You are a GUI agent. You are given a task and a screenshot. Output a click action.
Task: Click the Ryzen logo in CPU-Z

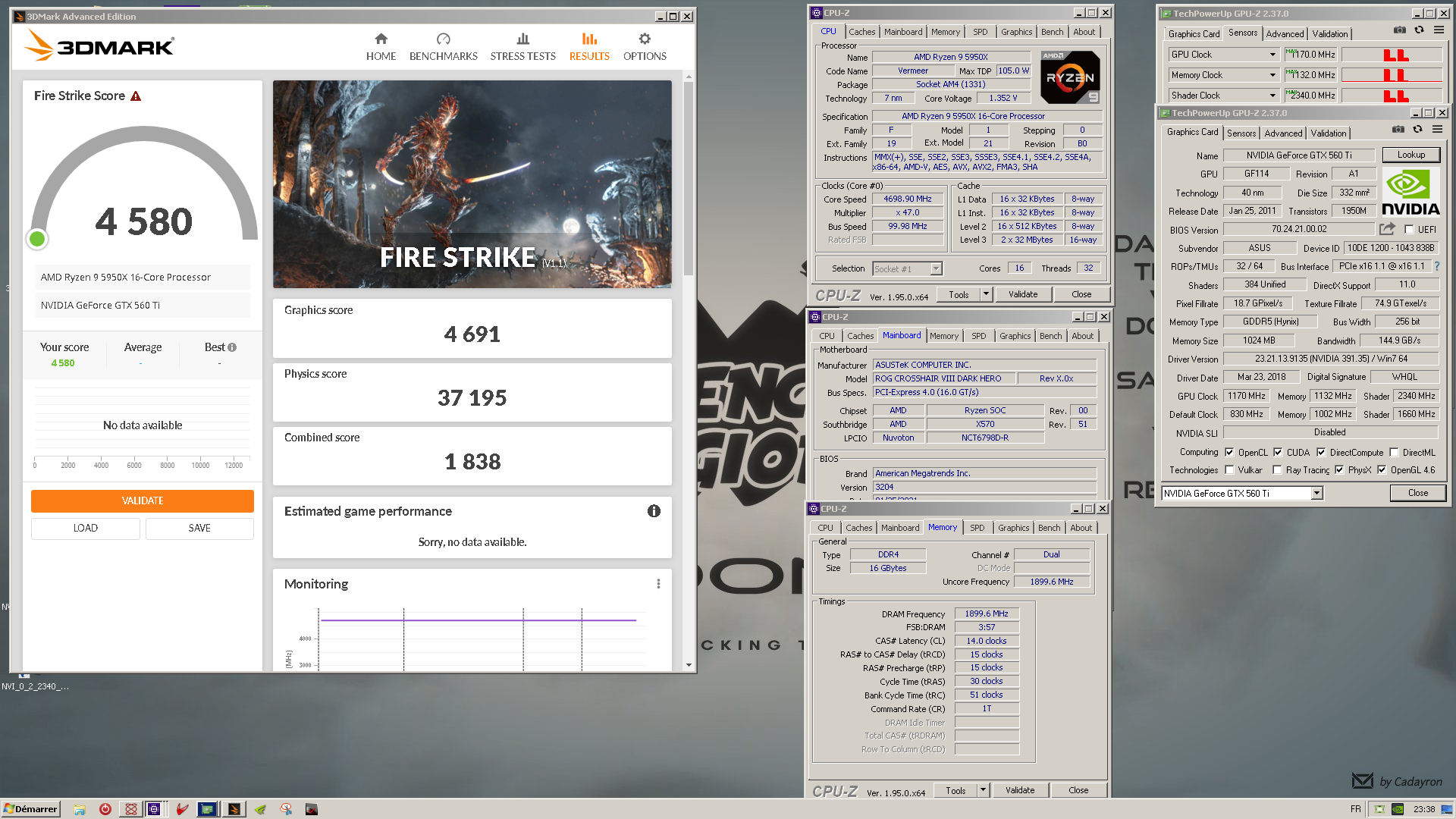(1070, 77)
